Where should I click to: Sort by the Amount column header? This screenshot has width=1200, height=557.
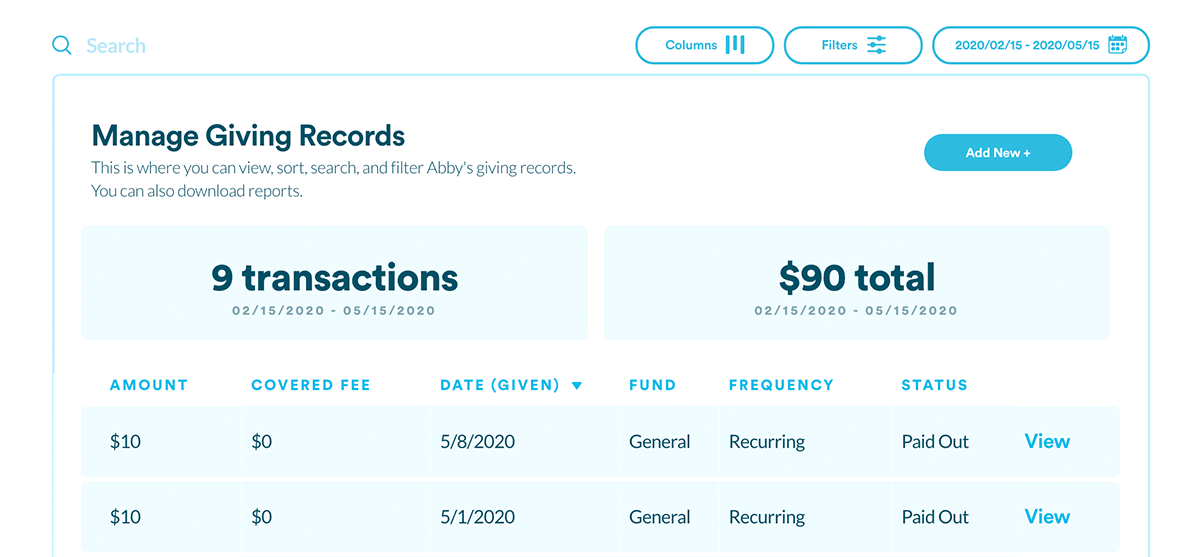click(x=149, y=385)
